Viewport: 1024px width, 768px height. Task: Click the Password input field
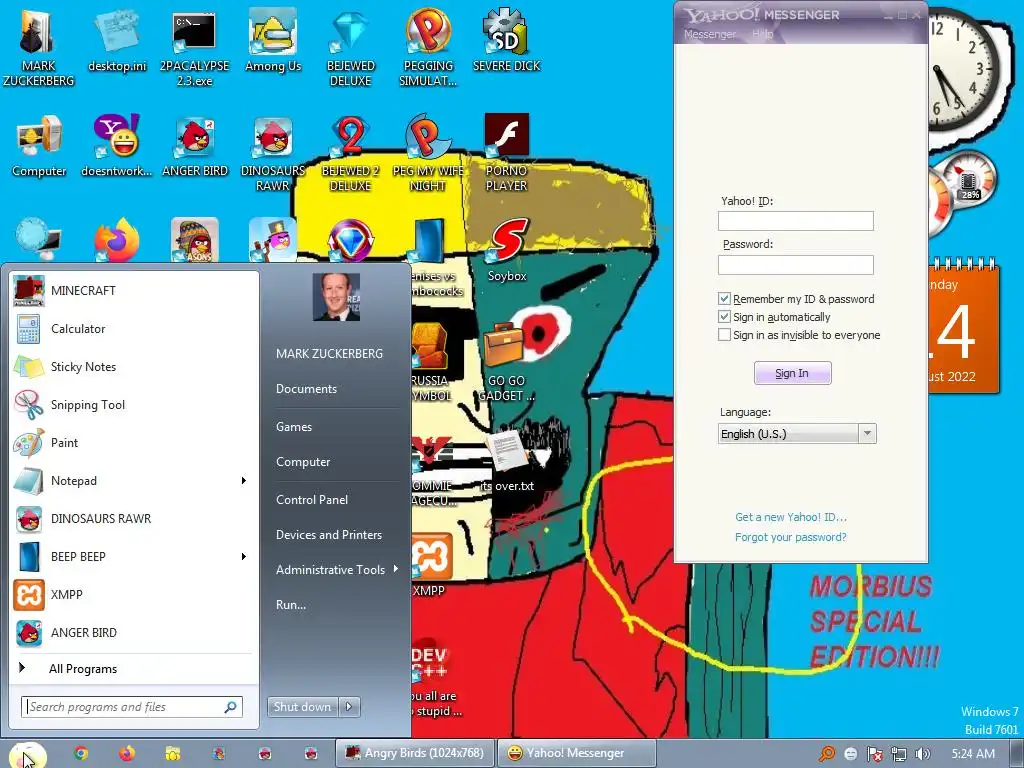coord(795,264)
